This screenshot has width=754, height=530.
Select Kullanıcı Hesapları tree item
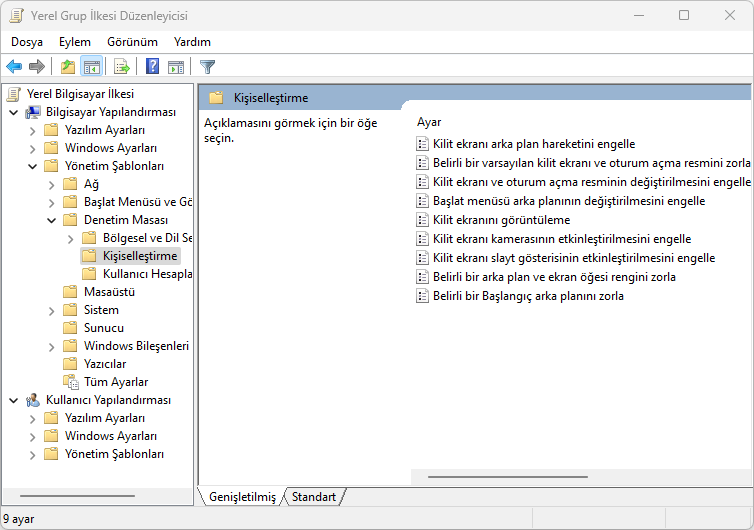[147, 274]
